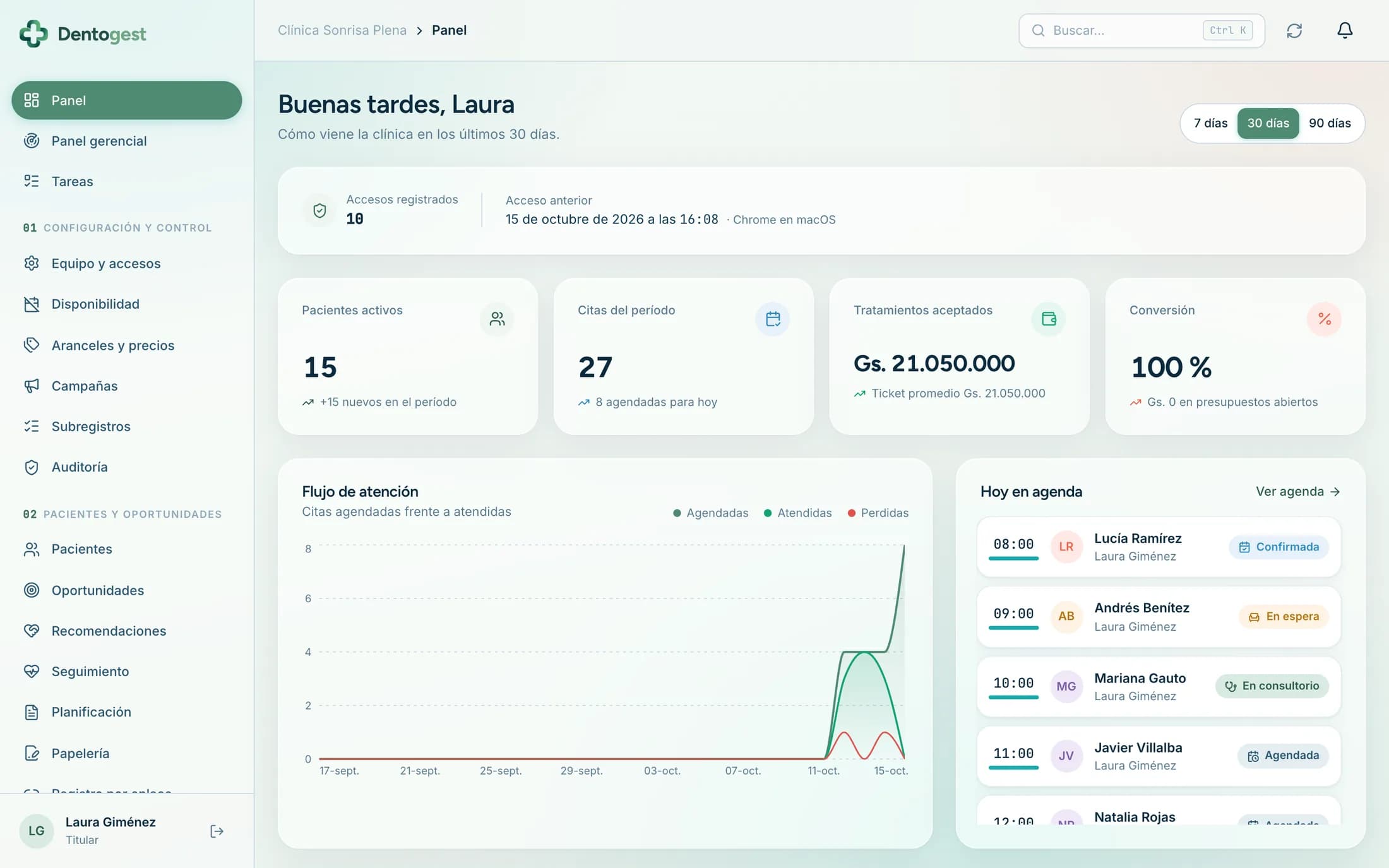Open Mariana Gauto's 10:00 appointment
This screenshot has width=1389, height=868.
[x=1159, y=686]
